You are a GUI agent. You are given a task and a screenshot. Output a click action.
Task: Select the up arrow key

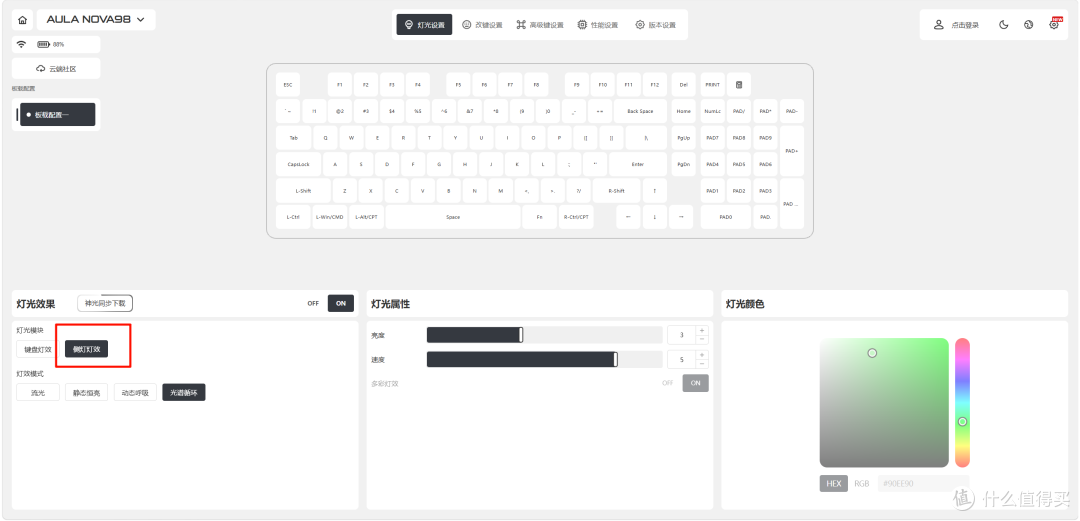coord(654,190)
